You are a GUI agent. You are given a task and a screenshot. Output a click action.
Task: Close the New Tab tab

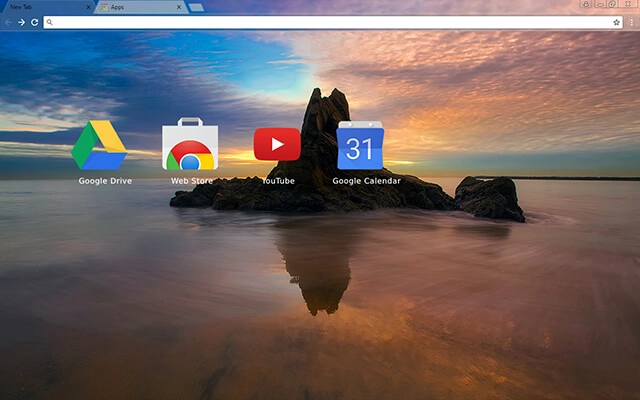click(x=89, y=7)
